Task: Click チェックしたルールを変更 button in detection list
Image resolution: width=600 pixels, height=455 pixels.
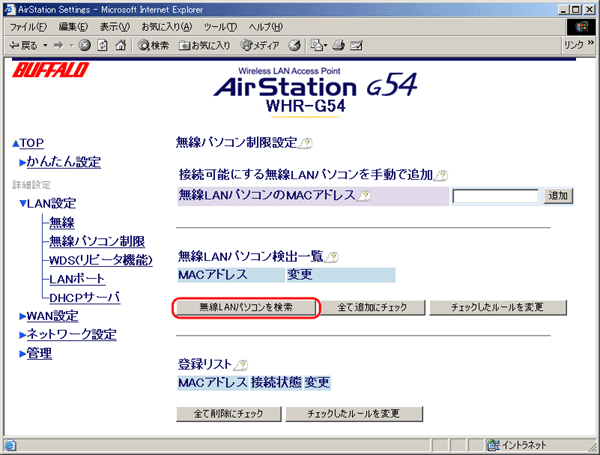Action: [497, 307]
